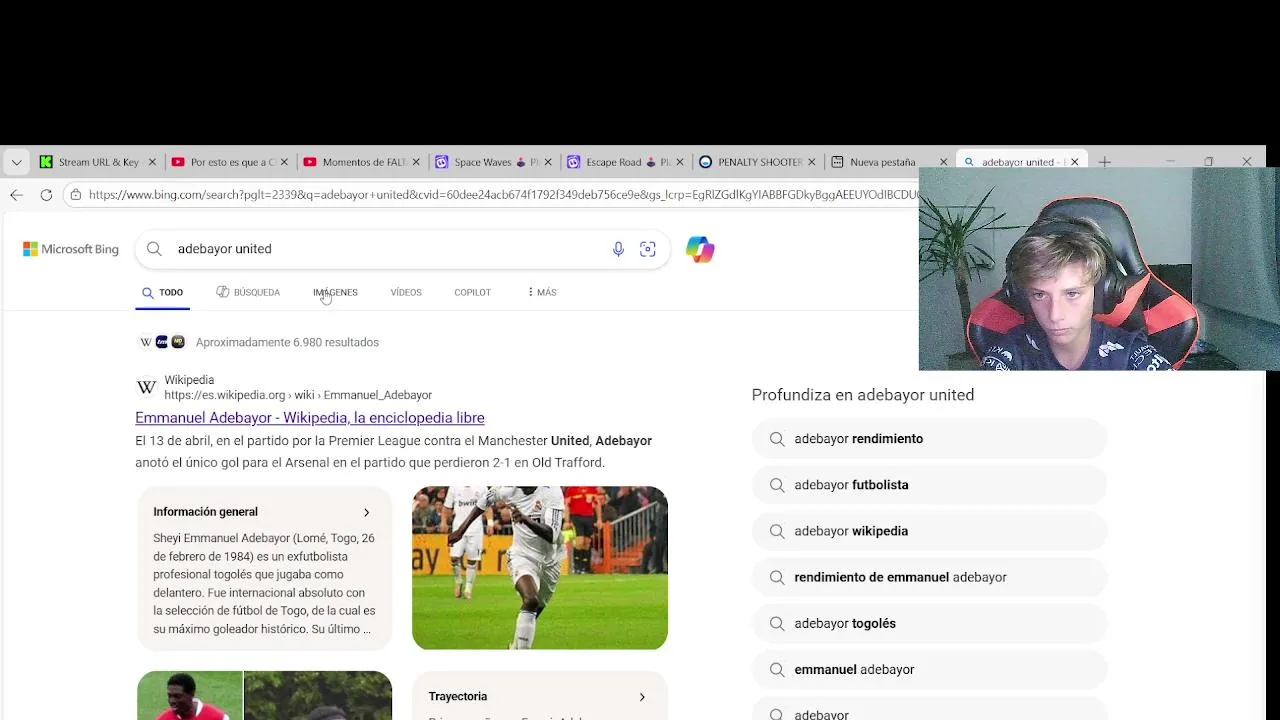Click the es.wikipedia.org URL text

(298, 395)
